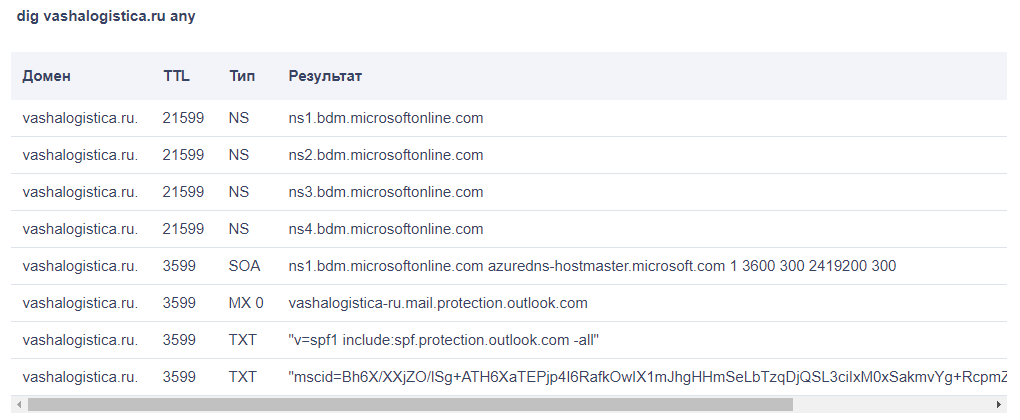1020x420 pixels.
Task: Click the horizontal scrollbar thumb
Action: [410, 404]
